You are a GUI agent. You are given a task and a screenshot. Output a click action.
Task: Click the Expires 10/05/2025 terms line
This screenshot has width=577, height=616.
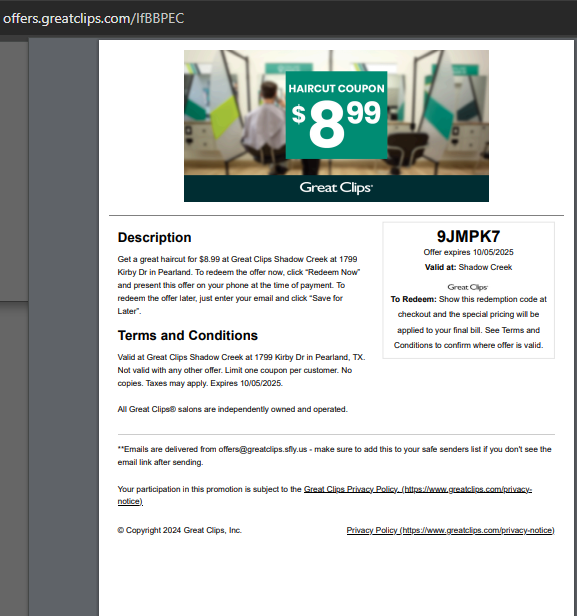246,383
